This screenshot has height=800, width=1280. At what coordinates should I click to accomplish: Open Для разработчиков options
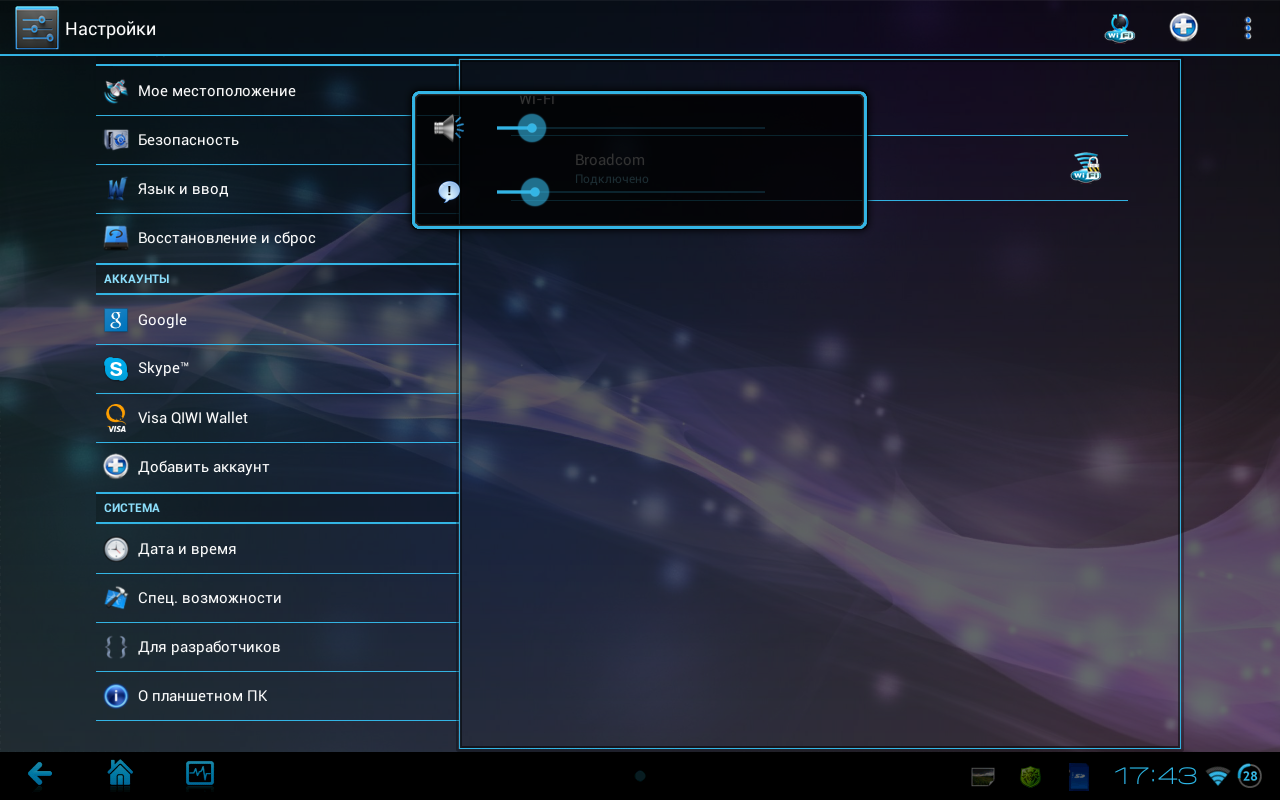tap(208, 647)
